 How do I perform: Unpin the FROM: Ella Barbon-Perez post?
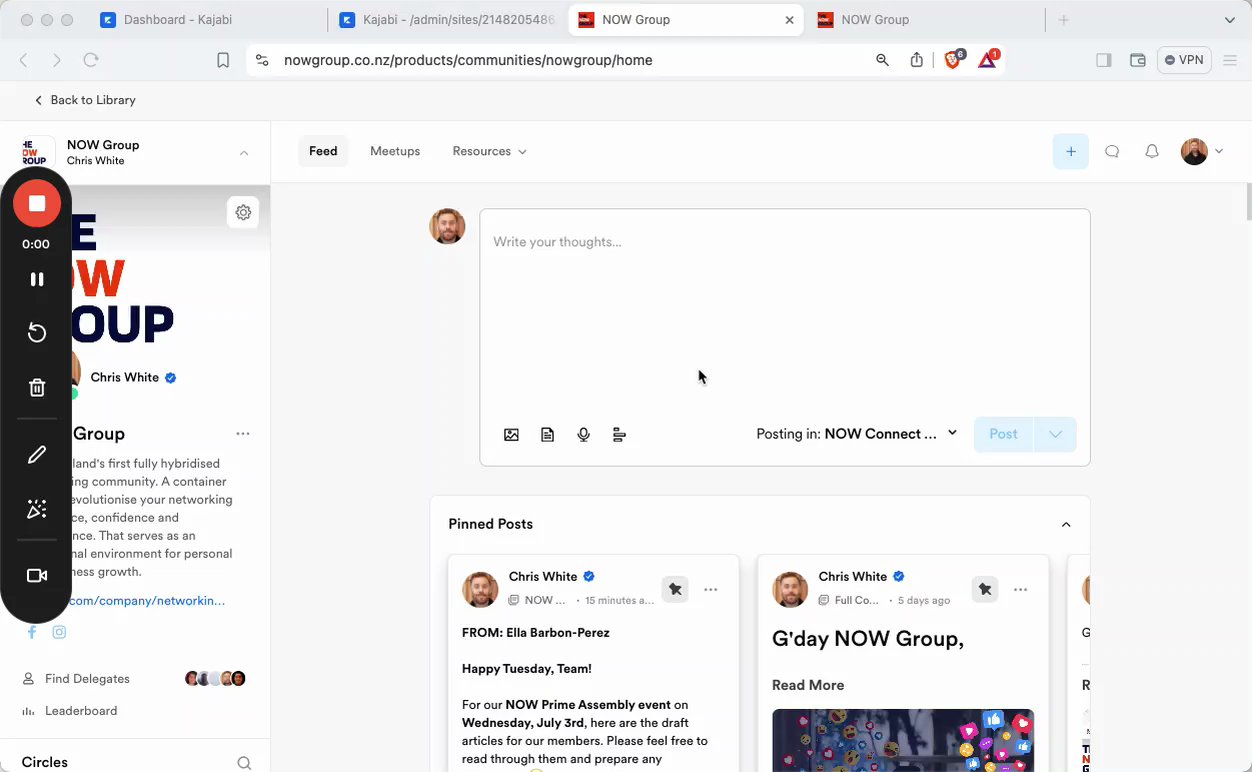(675, 589)
